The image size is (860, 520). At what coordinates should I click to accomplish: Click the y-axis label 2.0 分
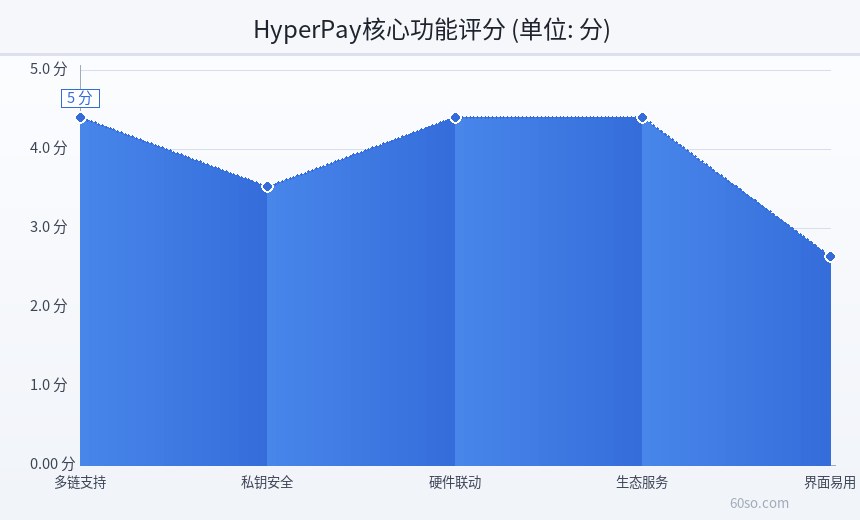point(49,306)
